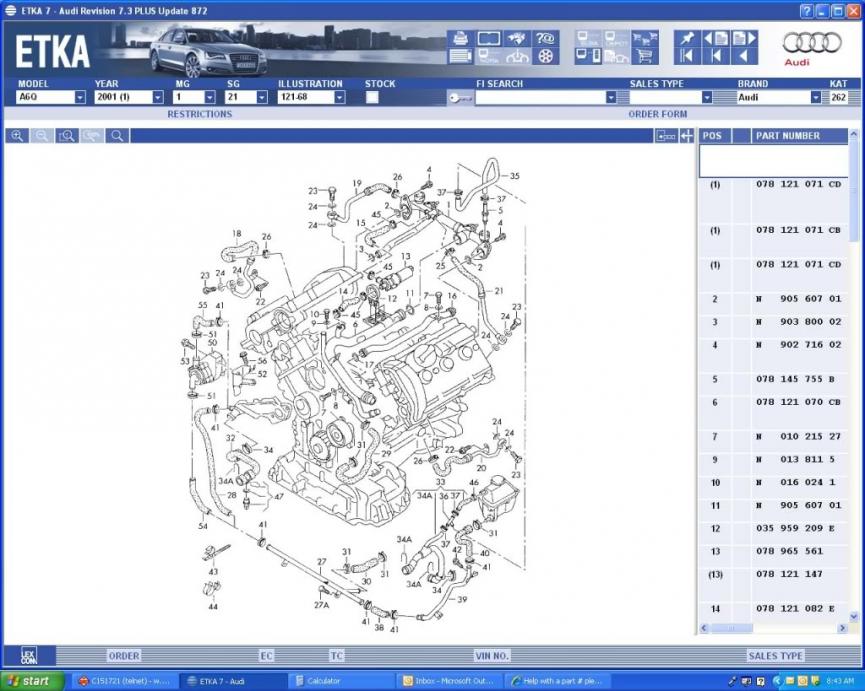This screenshot has width=865, height=691.
Task: Click the RESTRICTIONS label bar
Action: (199, 114)
